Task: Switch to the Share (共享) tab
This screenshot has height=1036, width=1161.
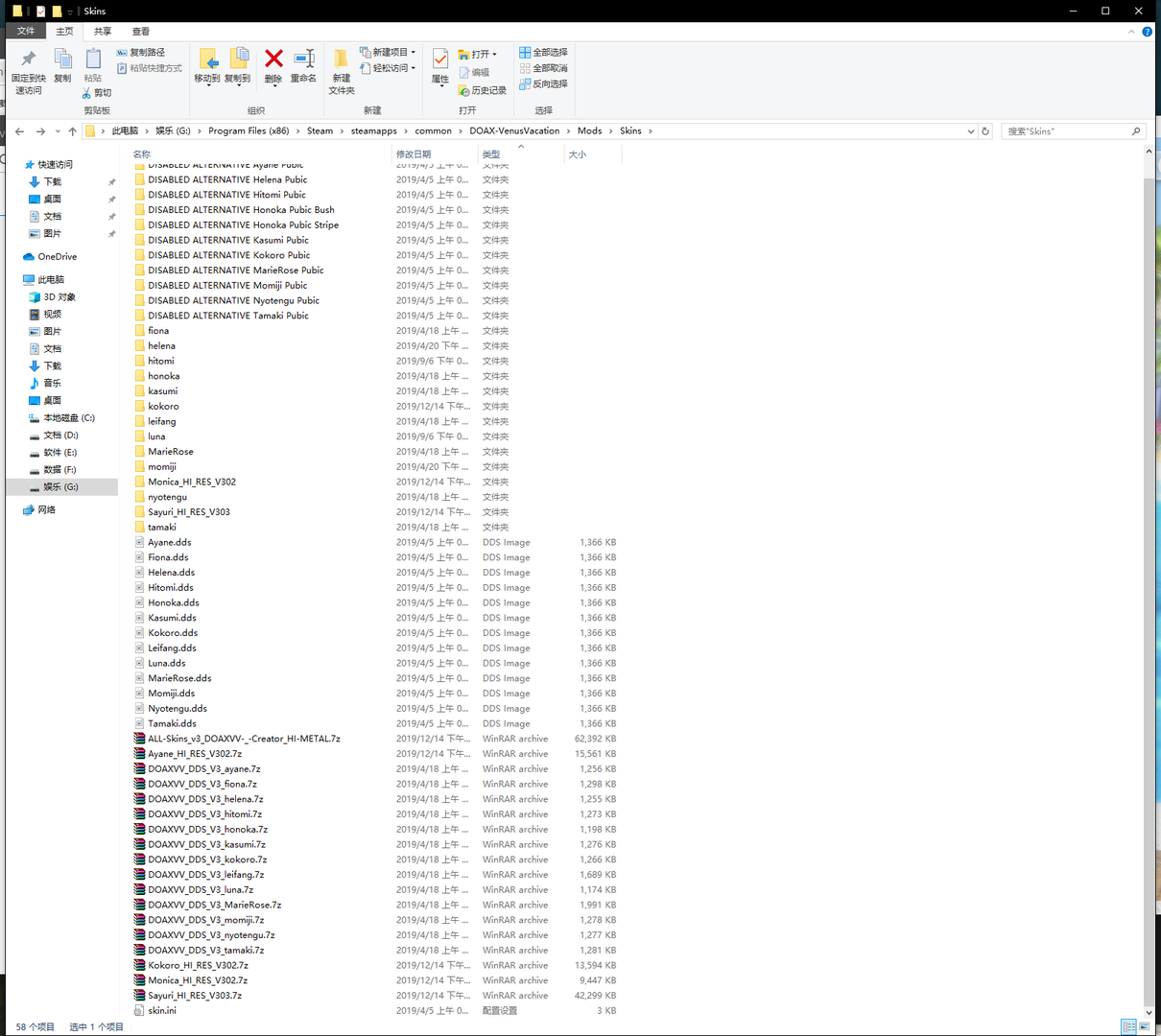Action: [103, 32]
